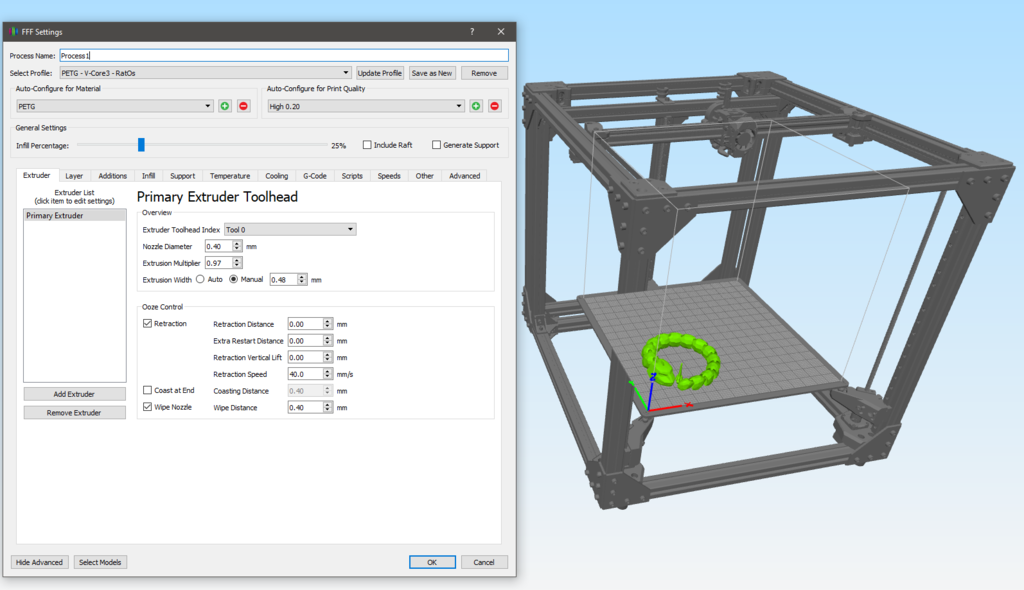Click the Wipe Distance stepper arrows
This screenshot has height=590, width=1024.
[x=328, y=407]
